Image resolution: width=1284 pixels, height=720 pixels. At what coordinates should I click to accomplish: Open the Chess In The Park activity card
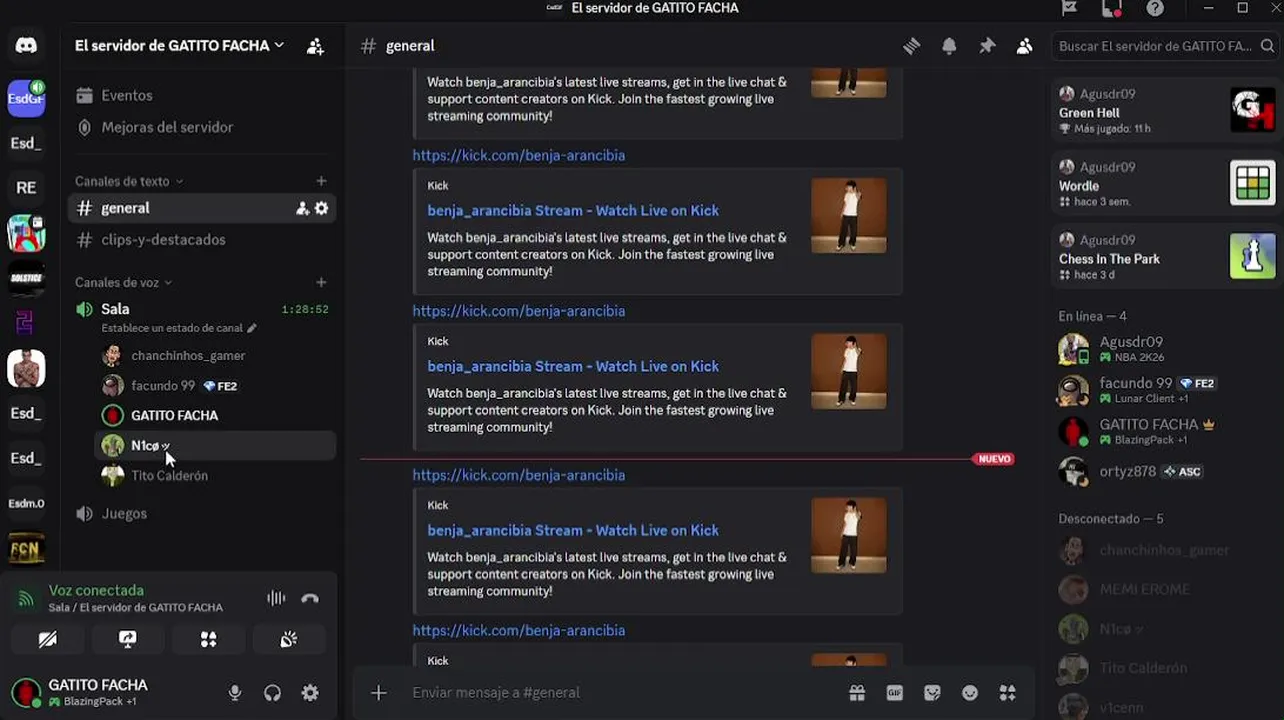(1165, 256)
